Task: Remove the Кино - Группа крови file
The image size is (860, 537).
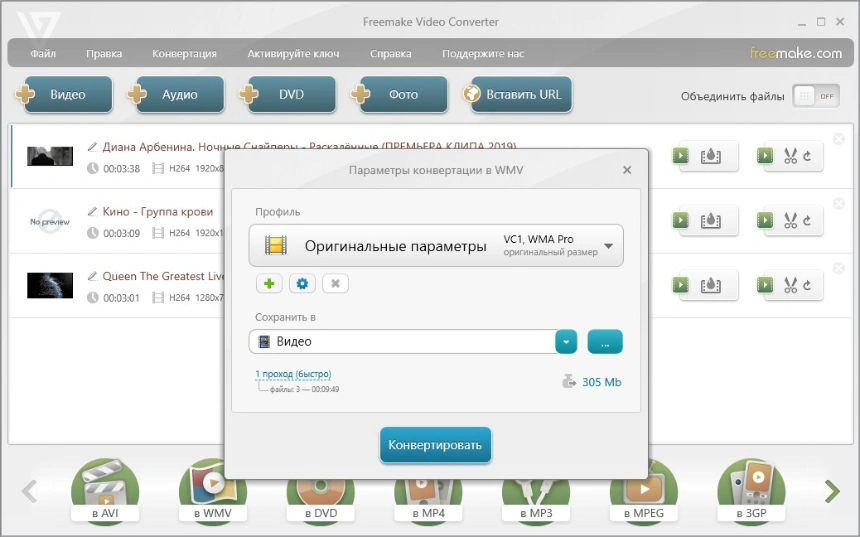Action: [x=839, y=204]
